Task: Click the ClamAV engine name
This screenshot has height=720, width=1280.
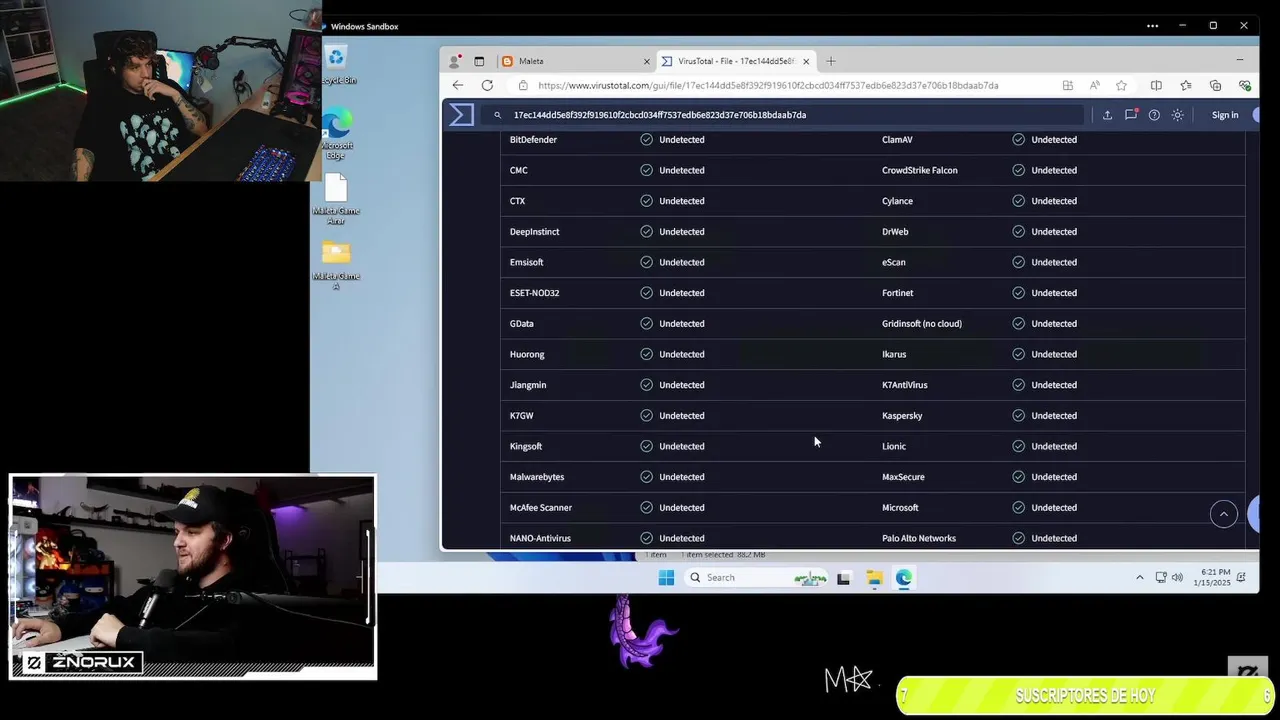Action: click(897, 140)
